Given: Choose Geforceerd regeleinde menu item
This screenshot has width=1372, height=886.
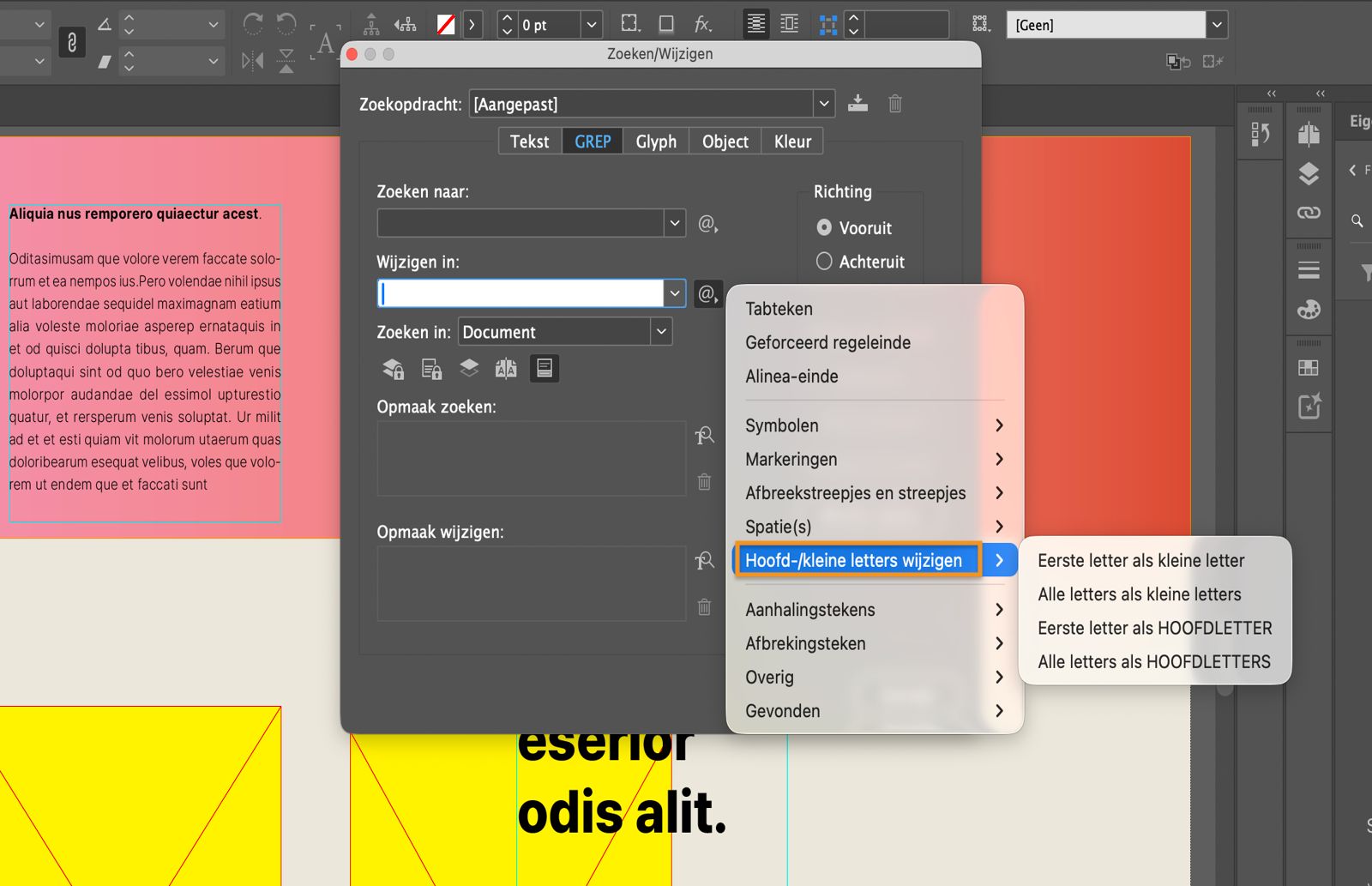Looking at the screenshot, I should click(x=875, y=342).
